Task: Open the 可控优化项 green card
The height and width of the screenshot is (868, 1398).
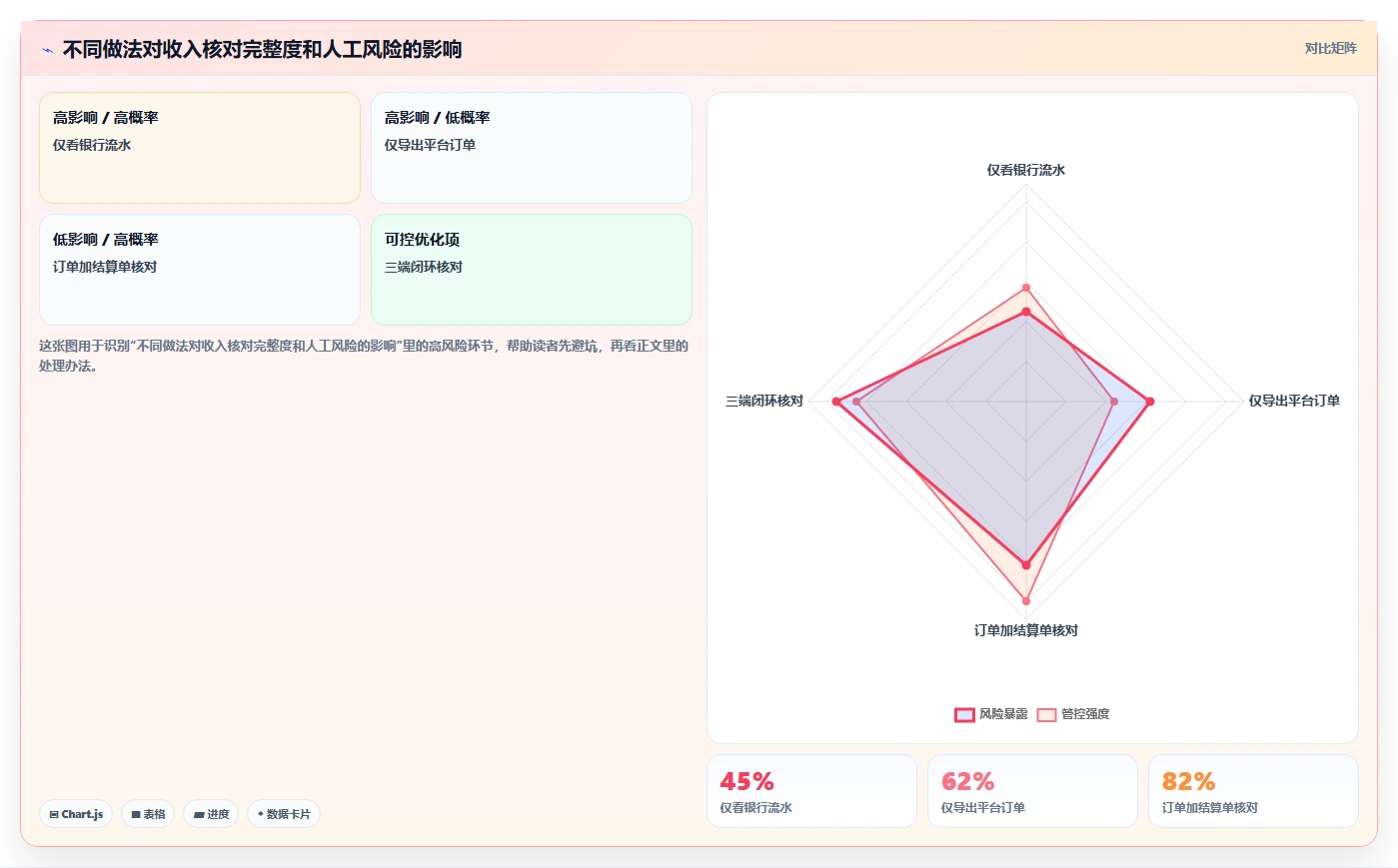Action: click(532, 270)
